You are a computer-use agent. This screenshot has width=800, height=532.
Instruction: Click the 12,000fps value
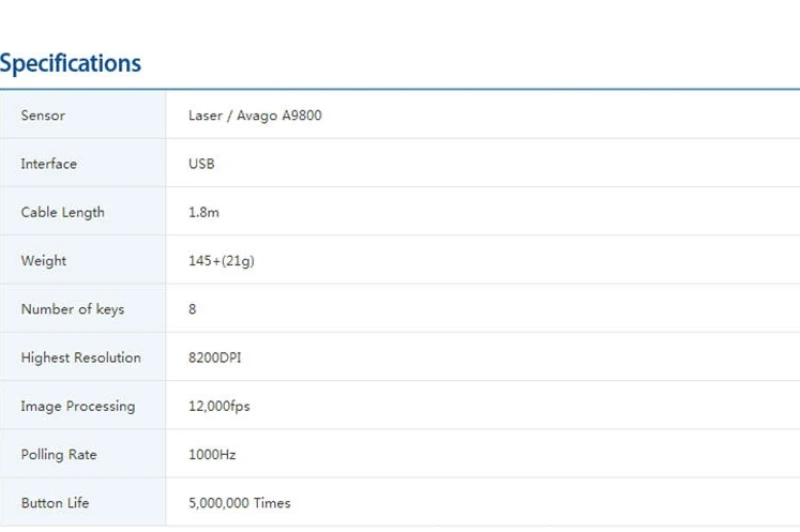[x=219, y=407]
